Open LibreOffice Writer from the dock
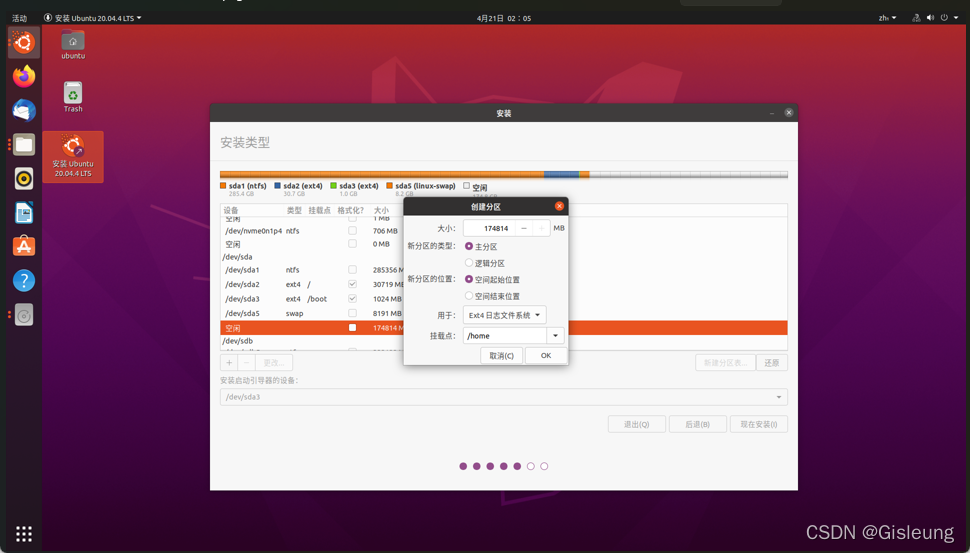Viewport: 970px width, 553px height. tap(24, 213)
